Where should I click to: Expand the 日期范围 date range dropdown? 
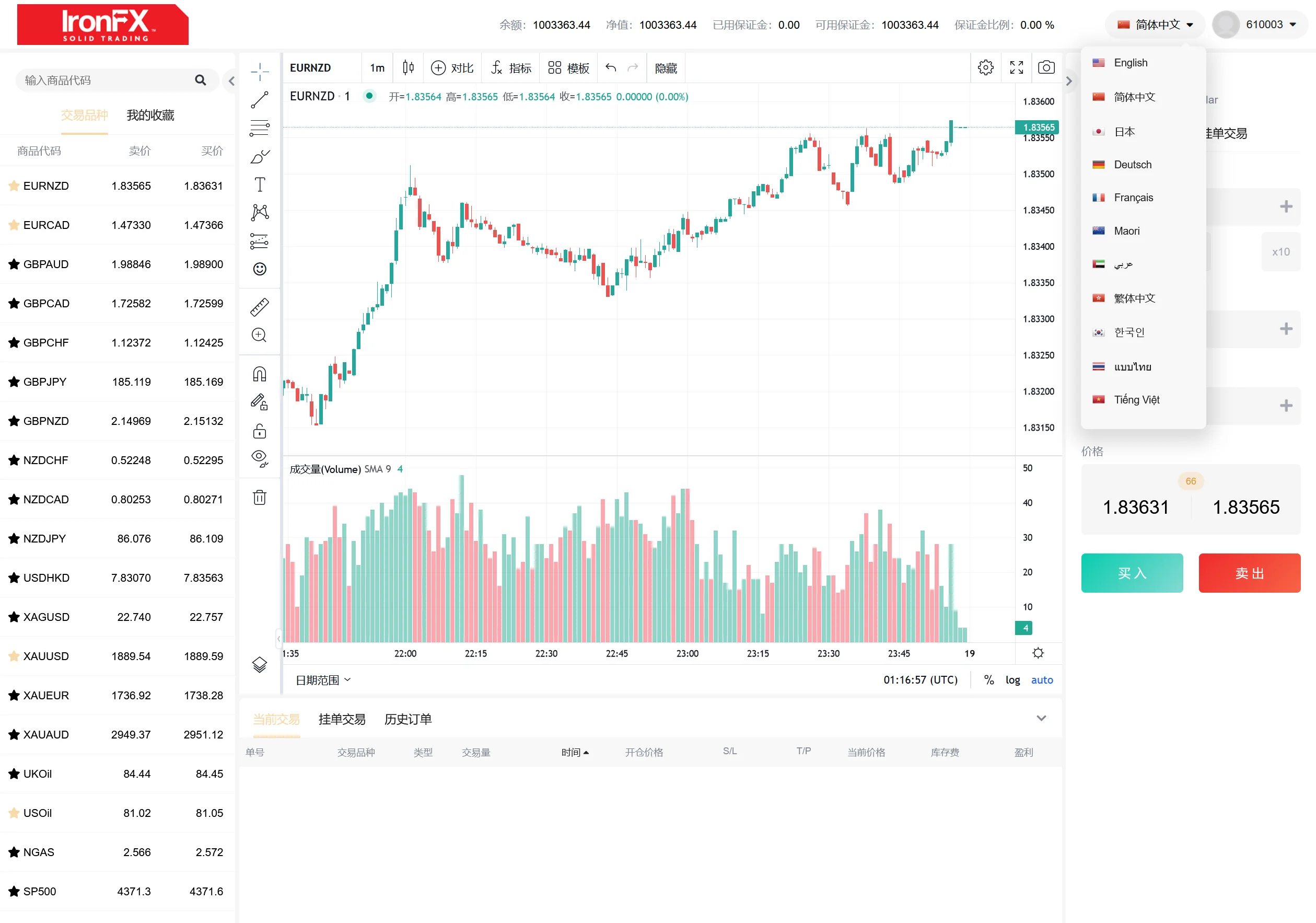click(x=323, y=680)
